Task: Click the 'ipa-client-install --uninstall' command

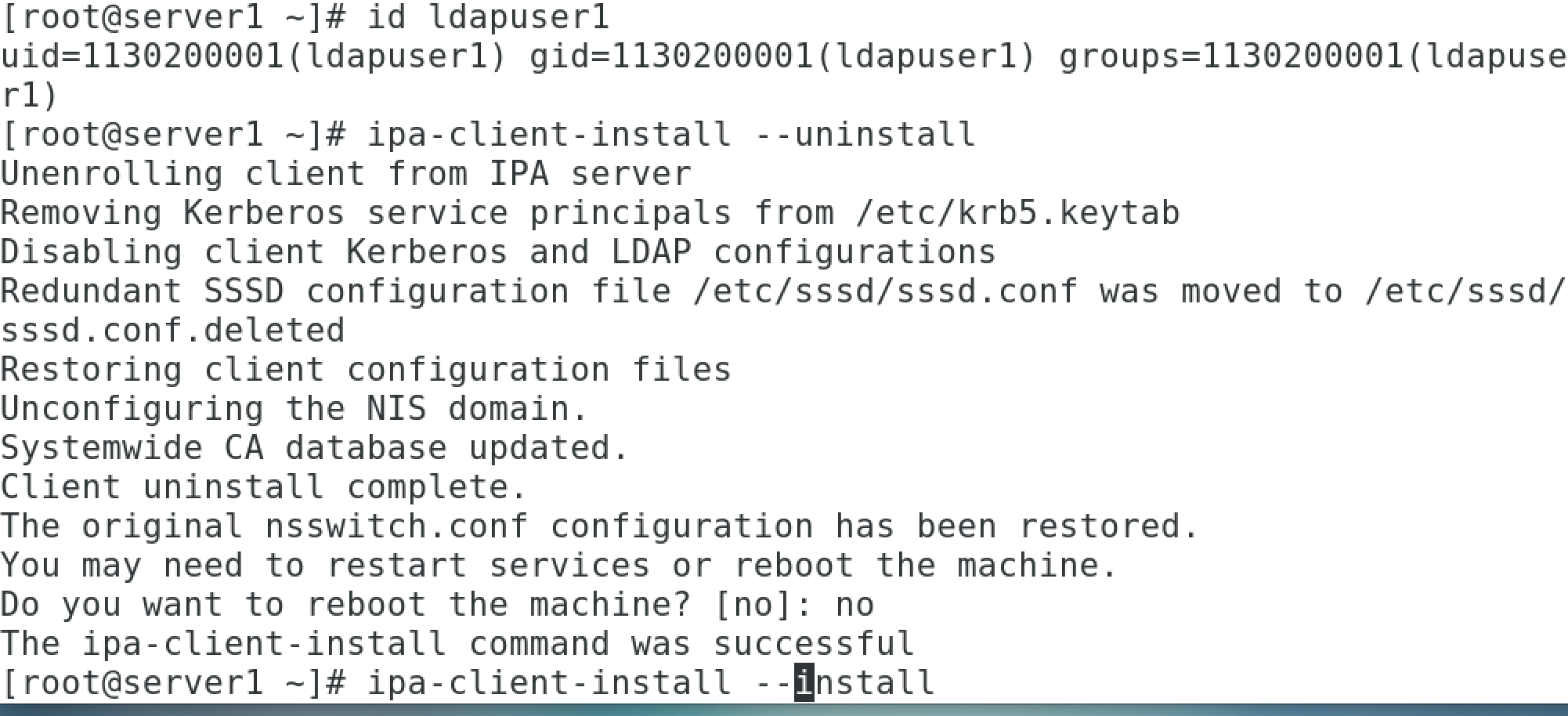Action: coord(671,135)
